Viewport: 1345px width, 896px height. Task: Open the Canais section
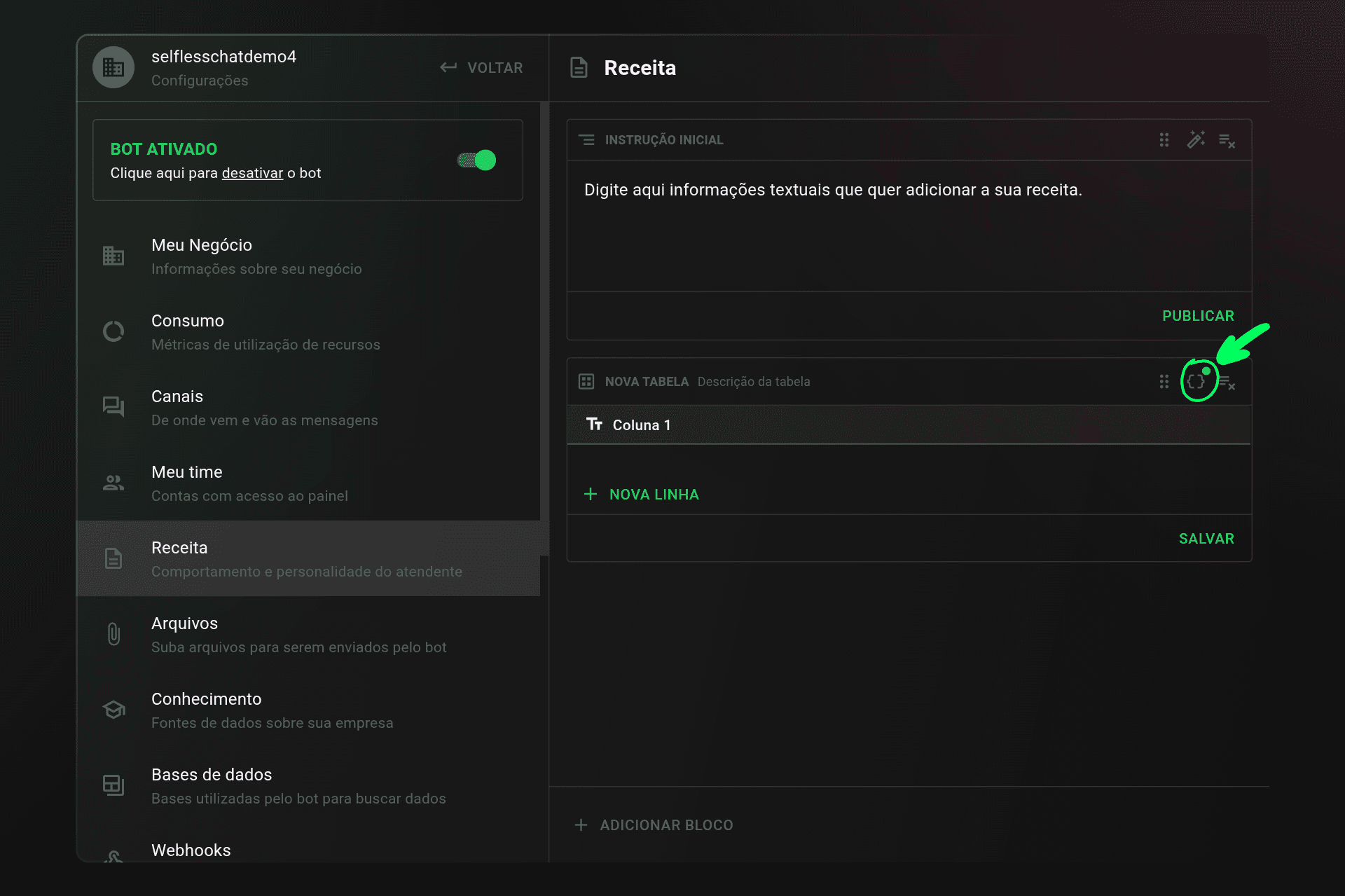coord(308,408)
